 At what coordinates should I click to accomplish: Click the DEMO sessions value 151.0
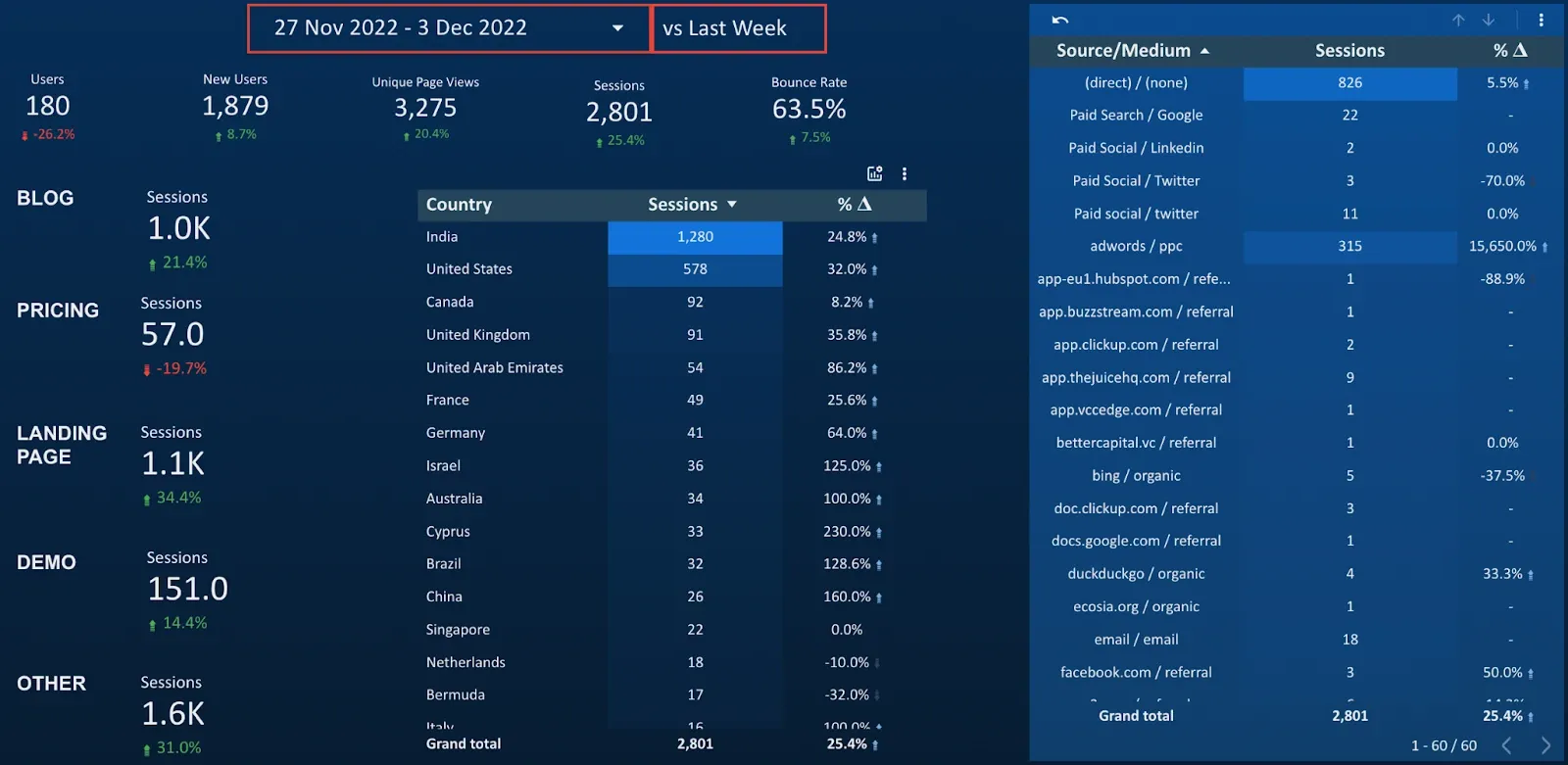click(x=188, y=589)
